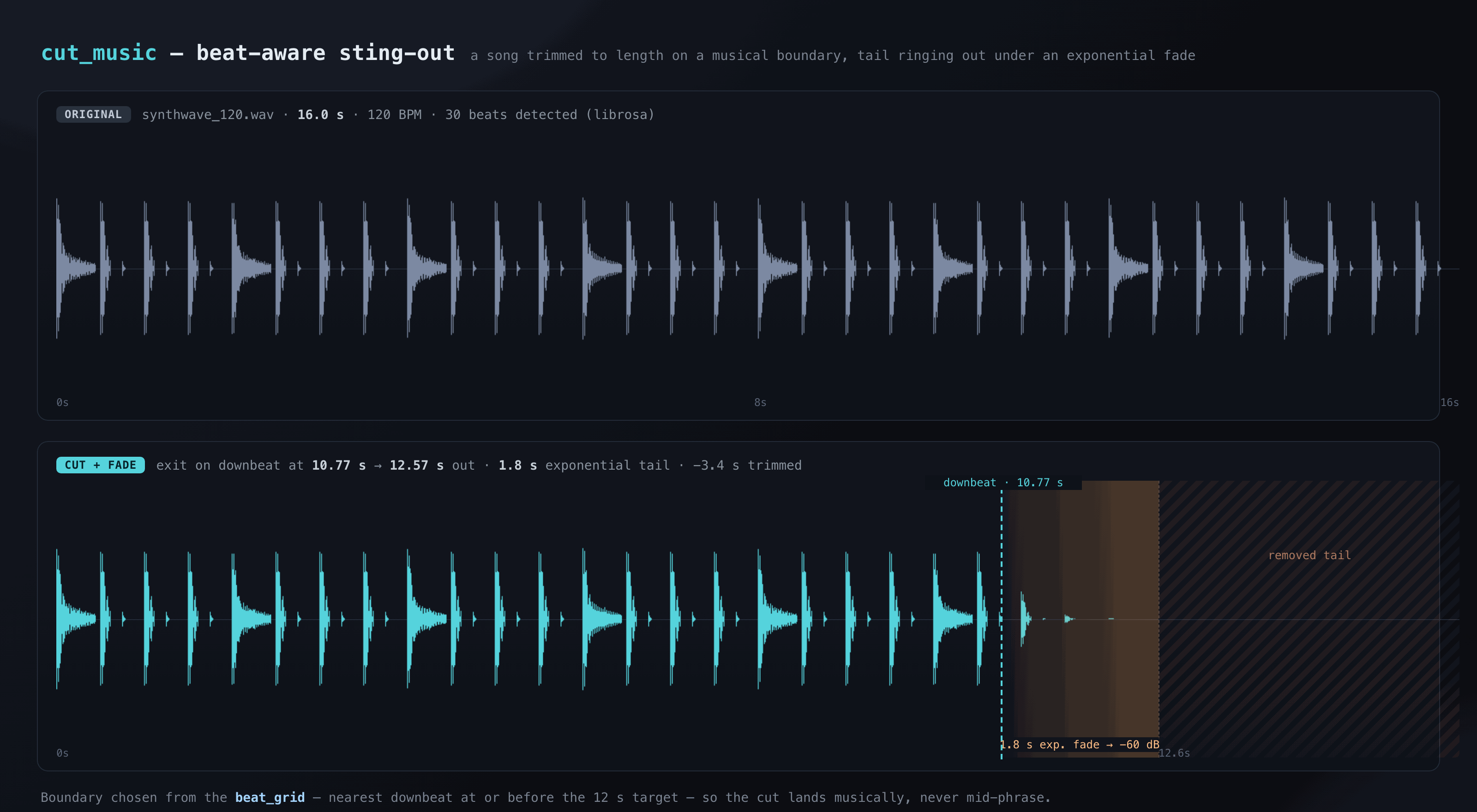Click the '0s' label under cut waveform

(62, 753)
